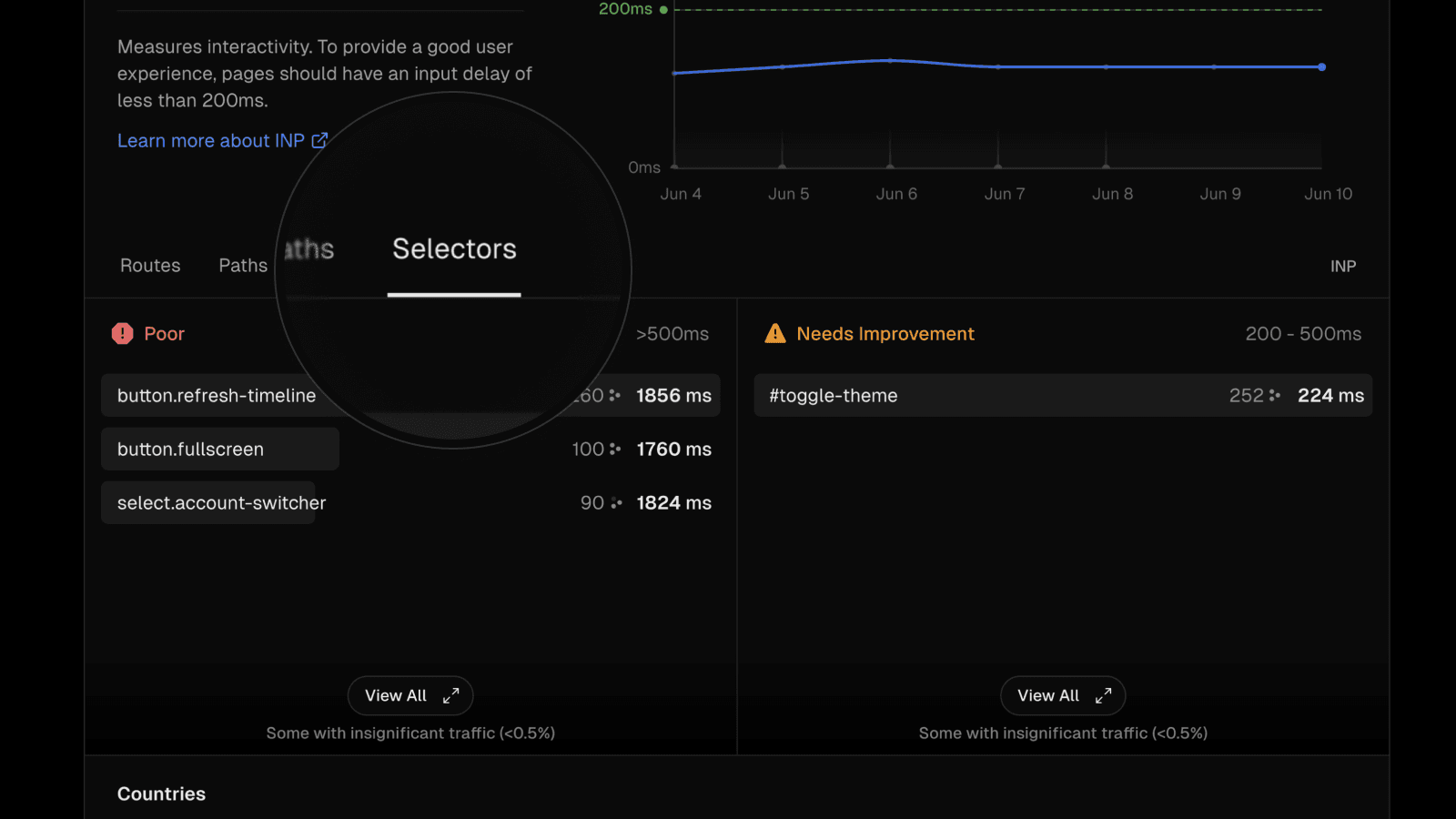Select the button.fullscreen selector row
The width and height of the screenshot is (1456, 819).
(219, 450)
